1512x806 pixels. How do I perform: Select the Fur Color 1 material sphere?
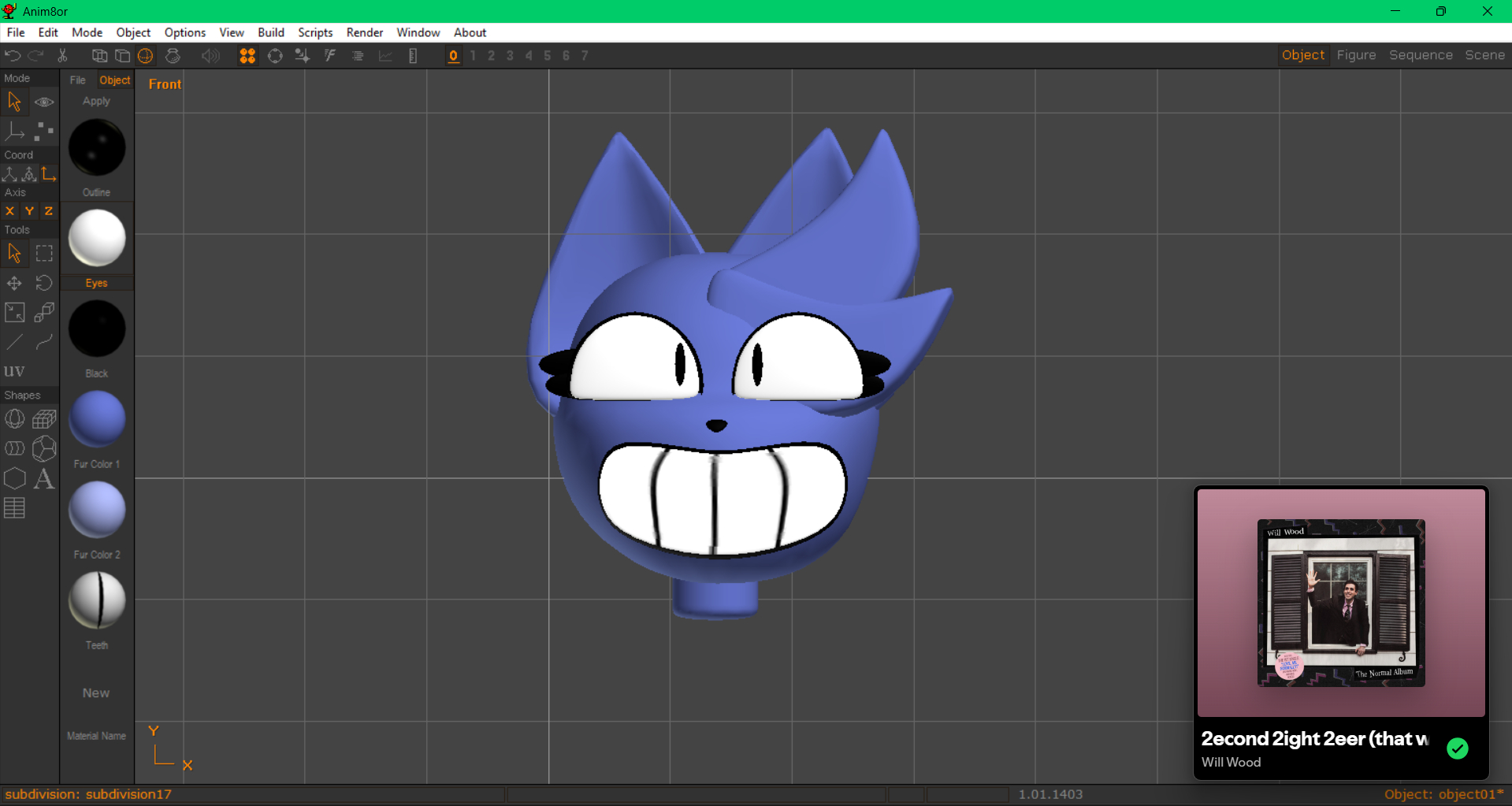[x=97, y=419]
